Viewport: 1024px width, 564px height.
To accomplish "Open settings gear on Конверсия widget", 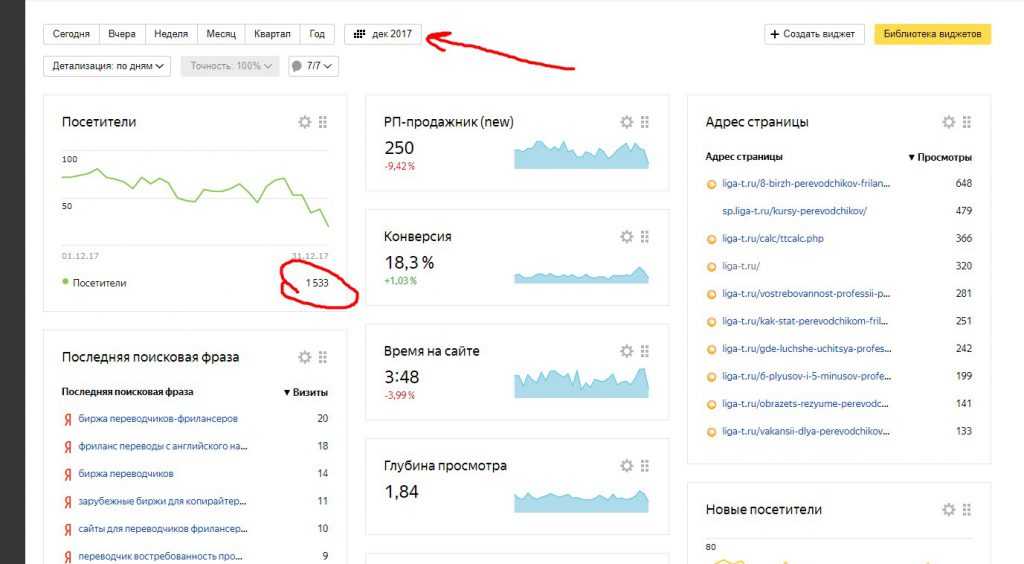I will (x=627, y=237).
